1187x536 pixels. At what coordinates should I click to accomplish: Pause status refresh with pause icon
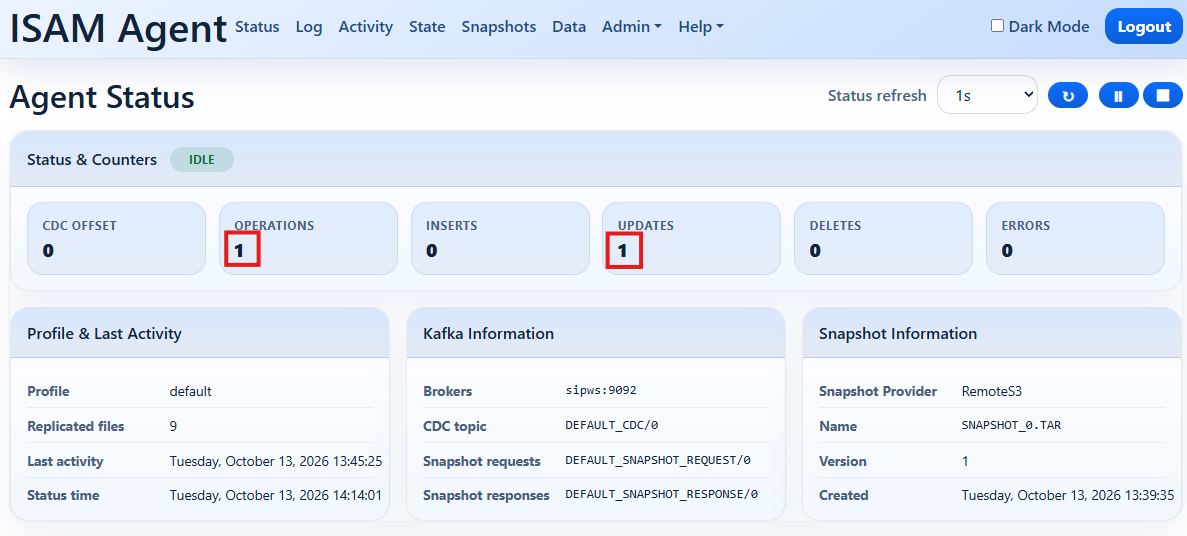(x=1118, y=96)
